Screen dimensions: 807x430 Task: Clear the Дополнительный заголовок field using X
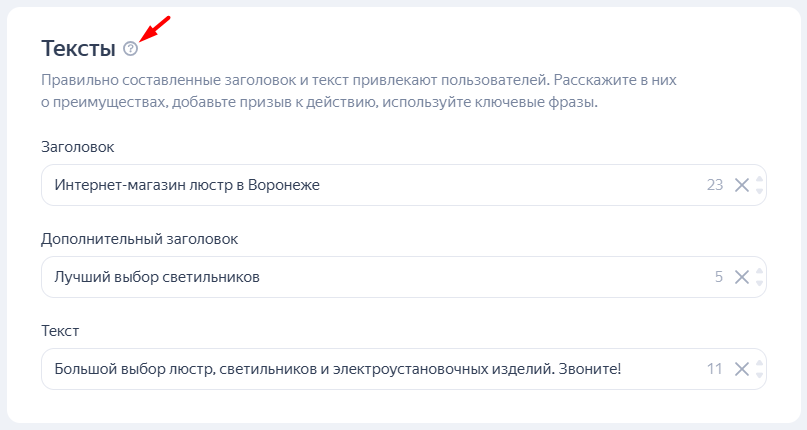tap(742, 277)
